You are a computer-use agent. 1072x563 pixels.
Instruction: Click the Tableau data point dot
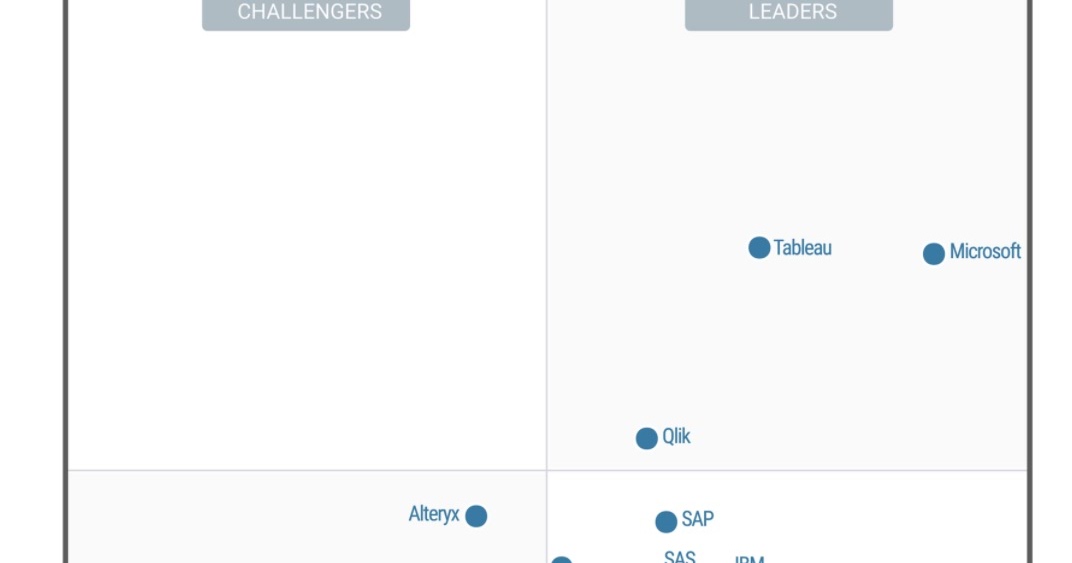click(x=759, y=248)
